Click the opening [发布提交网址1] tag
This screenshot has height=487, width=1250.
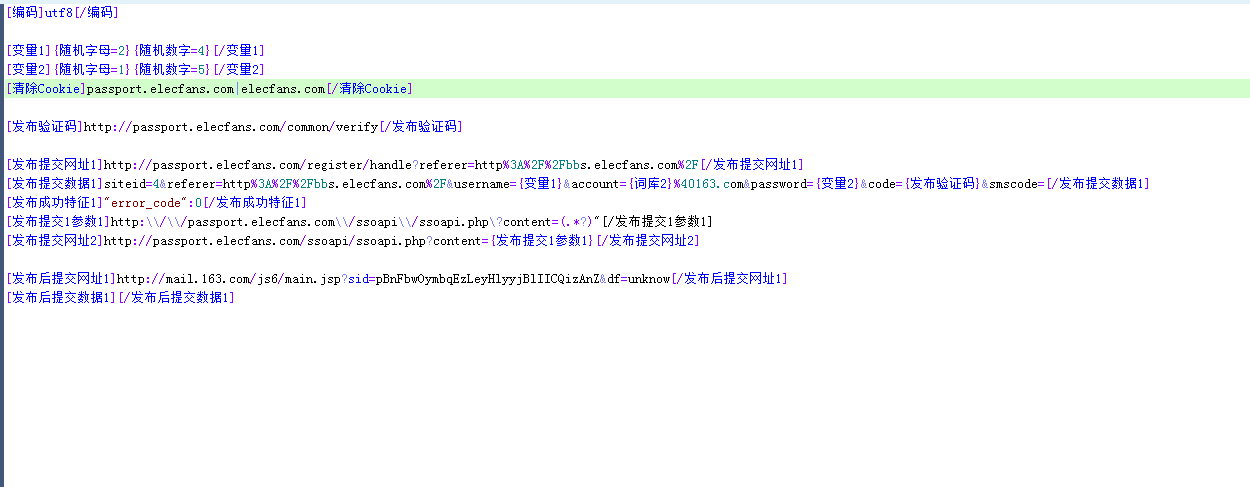click(54, 165)
